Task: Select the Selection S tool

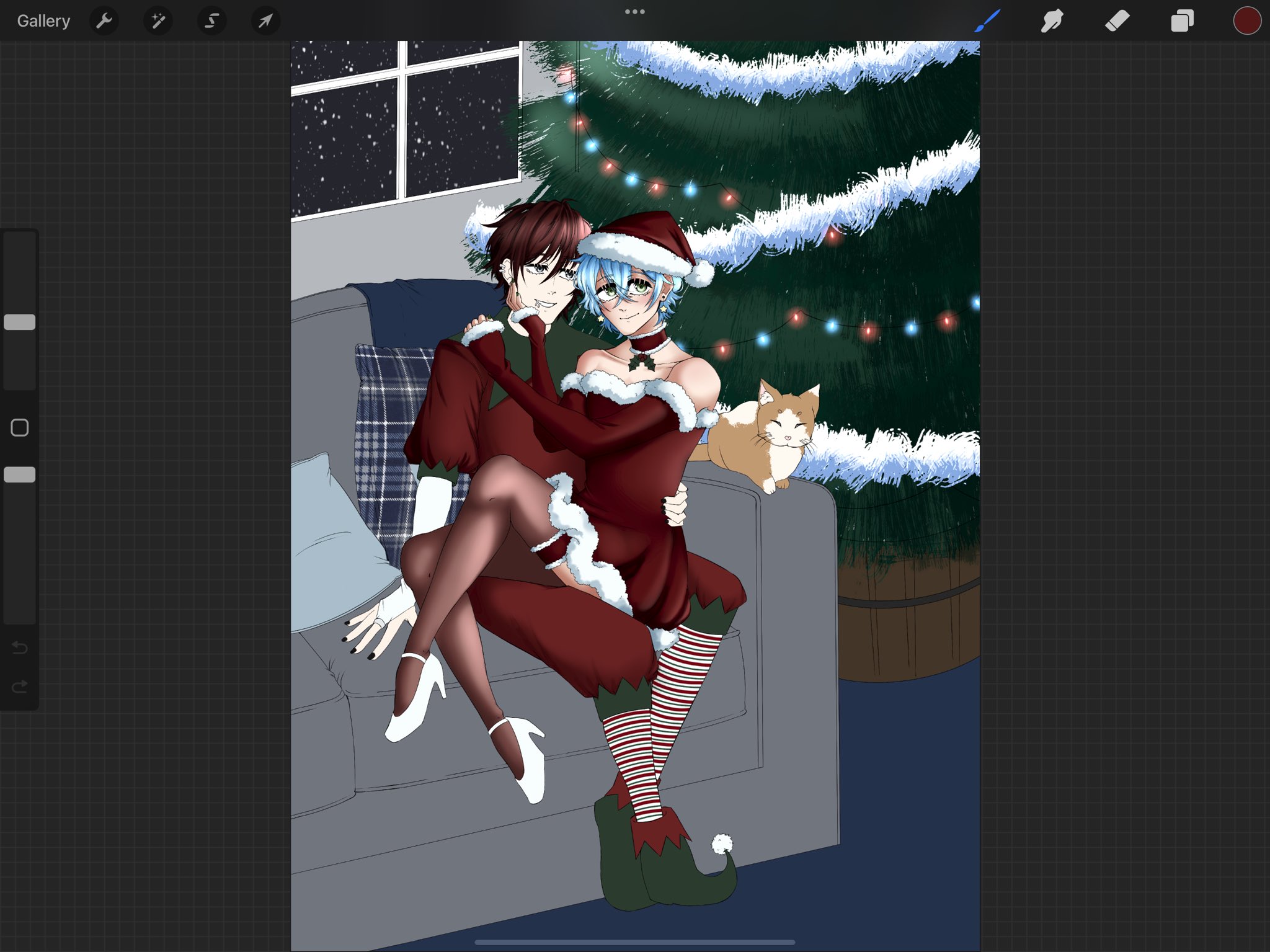Action: pyautogui.click(x=211, y=21)
